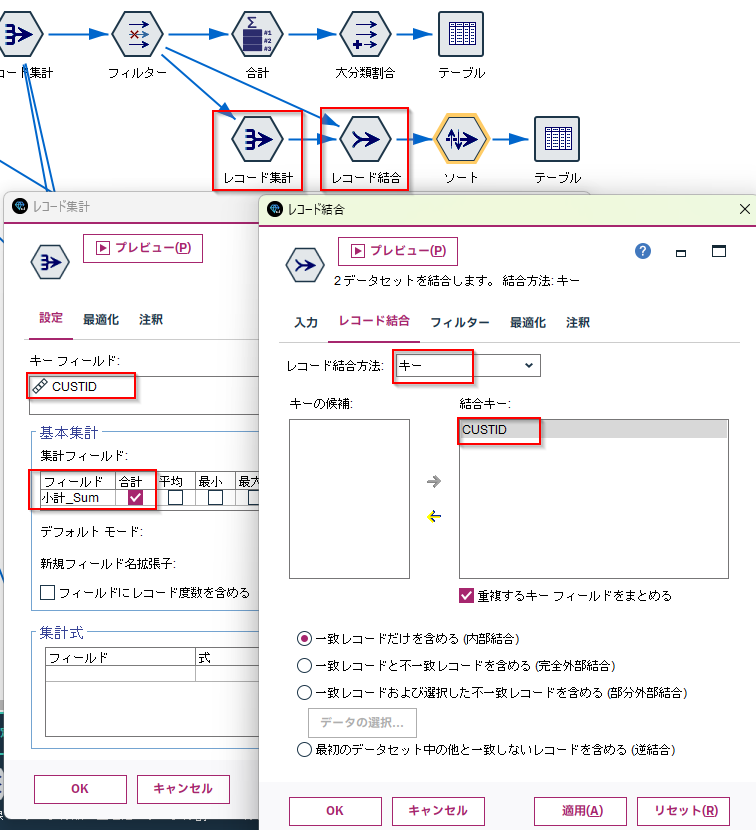Click OK in レコード集計 dialog

[80, 789]
